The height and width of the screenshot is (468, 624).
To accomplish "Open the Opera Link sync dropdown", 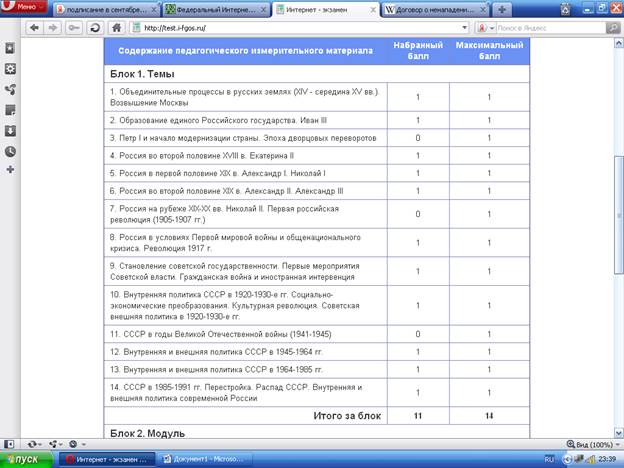I will 35,444.
